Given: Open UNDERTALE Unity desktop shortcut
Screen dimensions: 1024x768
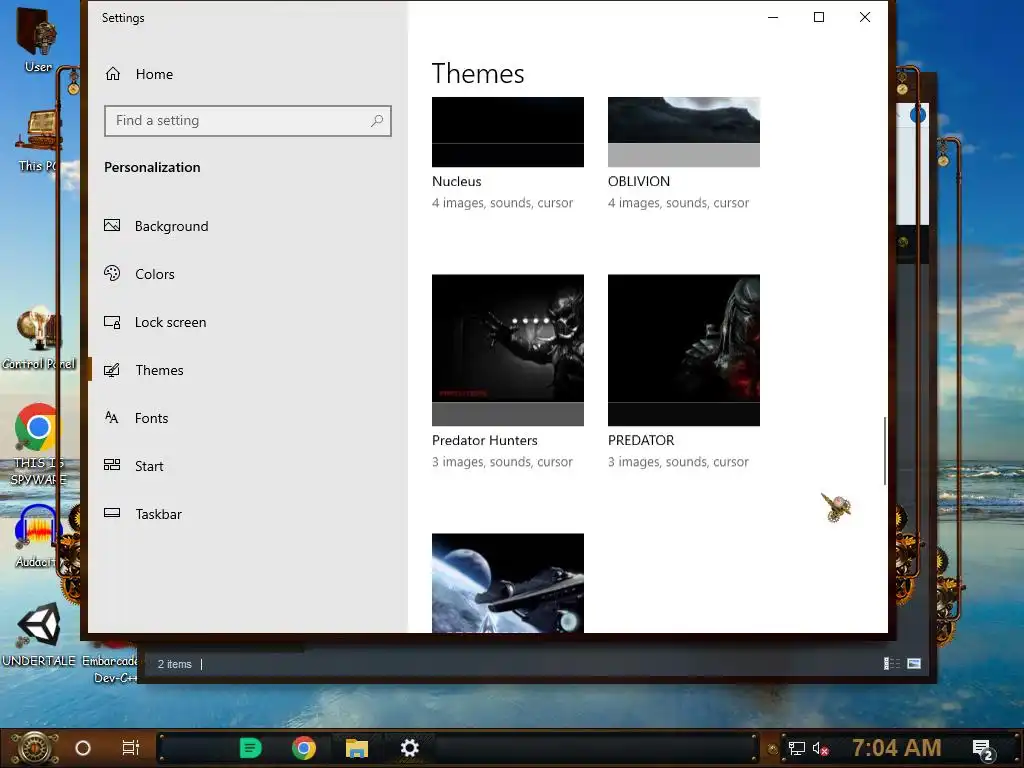Looking at the screenshot, I should 39,633.
